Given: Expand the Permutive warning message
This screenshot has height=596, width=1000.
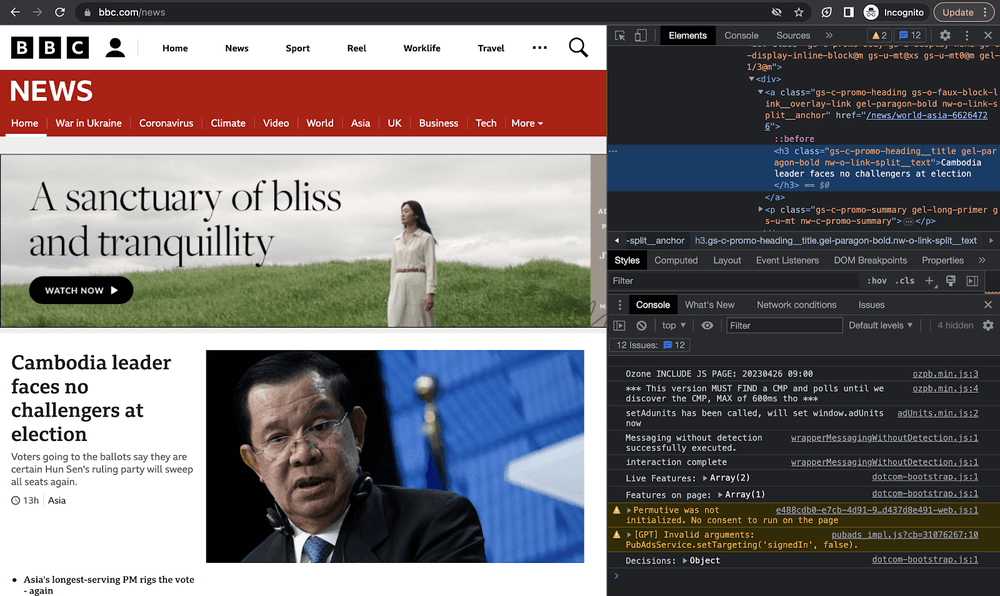Looking at the screenshot, I should pyautogui.click(x=629, y=511).
